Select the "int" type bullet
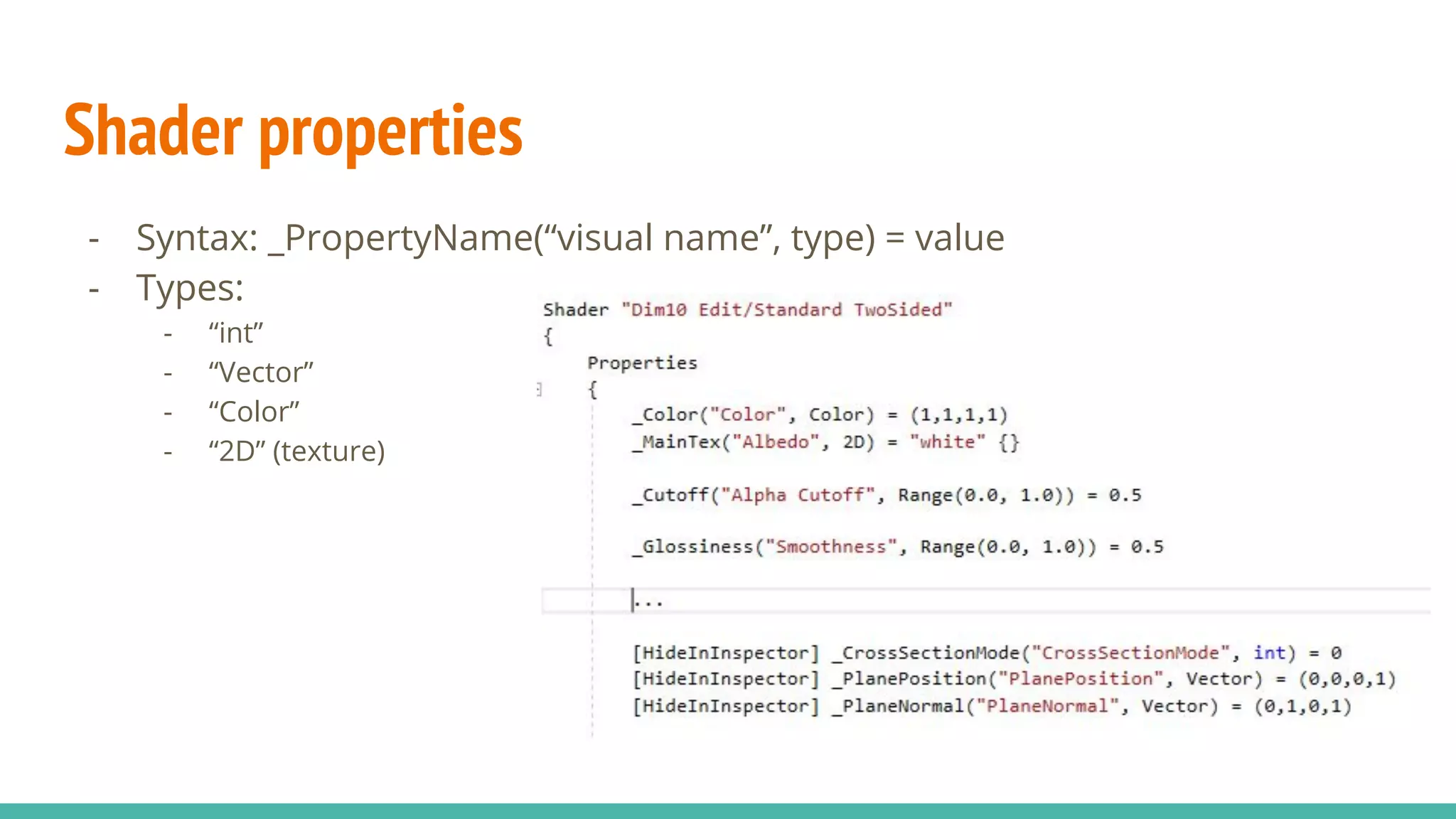The height and width of the screenshot is (819, 1456). pyautogui.click(x=236, y=333)
